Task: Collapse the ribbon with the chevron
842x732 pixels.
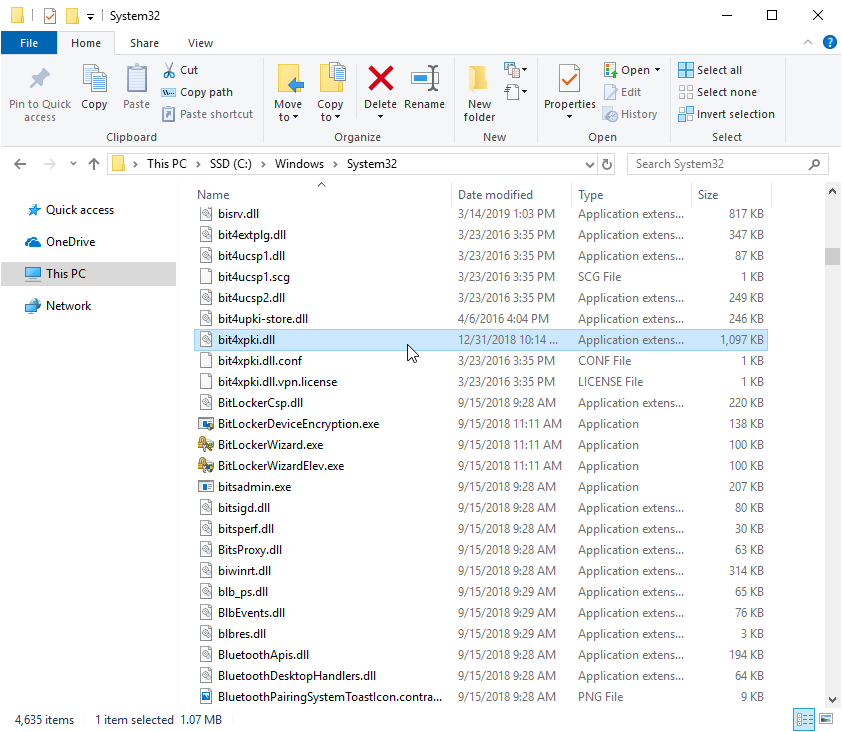Action: click(x=808, y=42)
